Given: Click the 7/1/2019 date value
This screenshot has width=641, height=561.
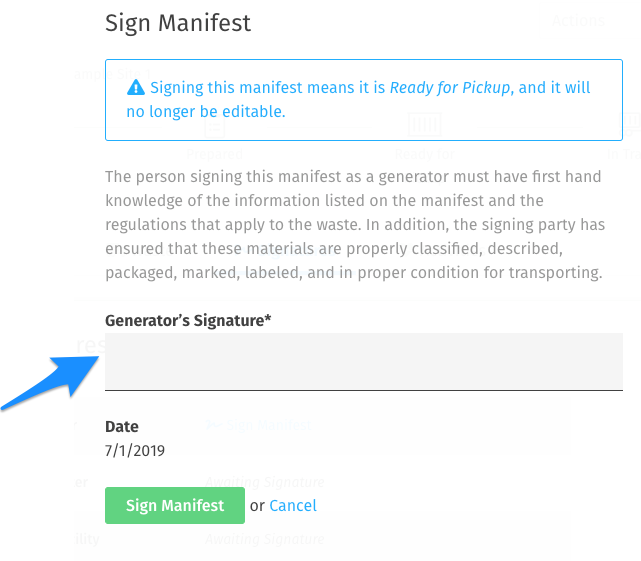Looking at the screenshot, I should (135, 451).
